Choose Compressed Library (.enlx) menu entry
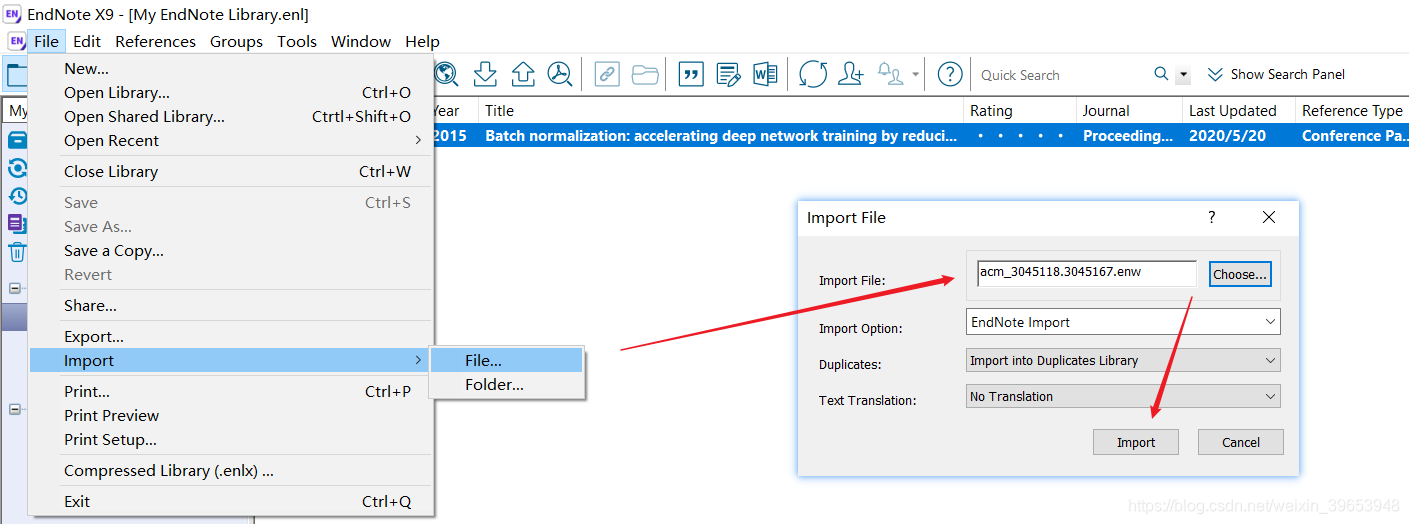Viewport: 1409px width, 524px height. pos(232,470)
